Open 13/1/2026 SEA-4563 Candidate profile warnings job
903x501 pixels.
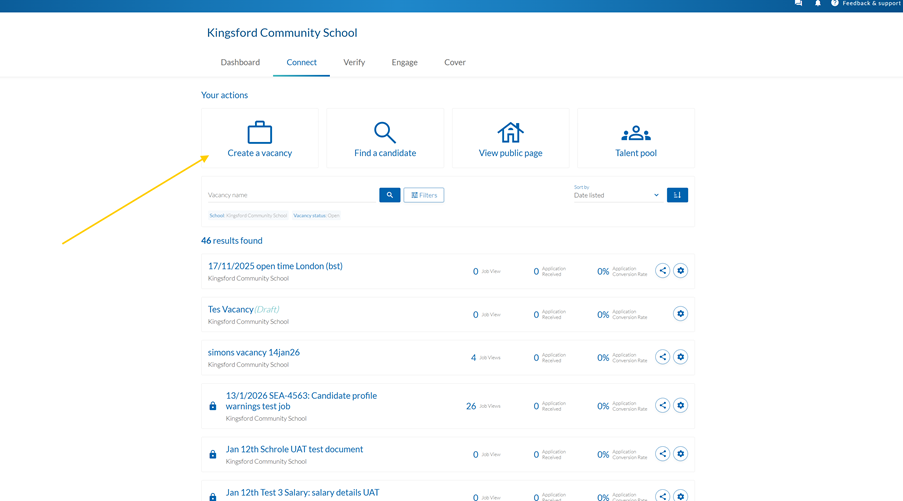(301, 401)
